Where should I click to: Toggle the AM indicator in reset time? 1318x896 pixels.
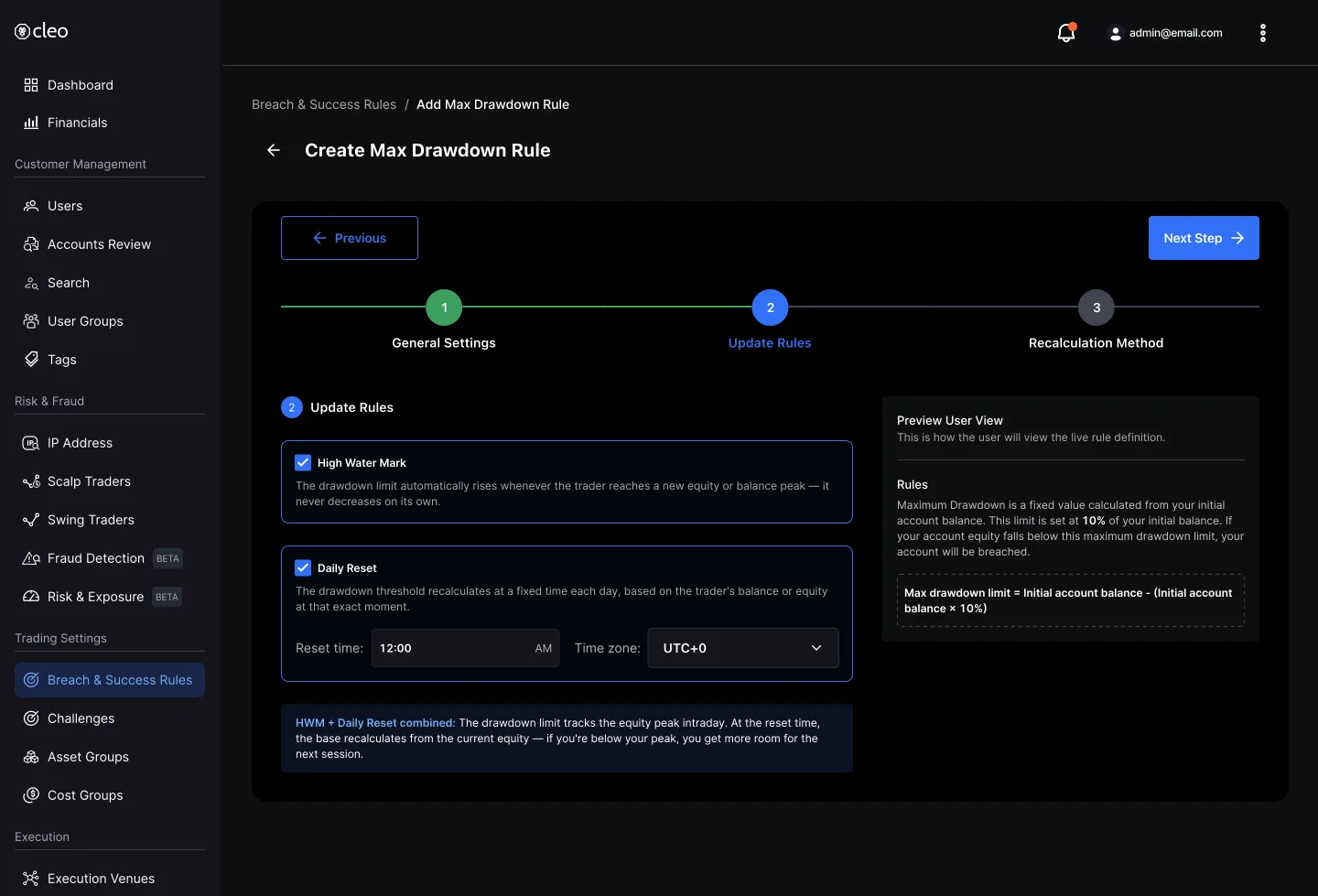point(544,648)
